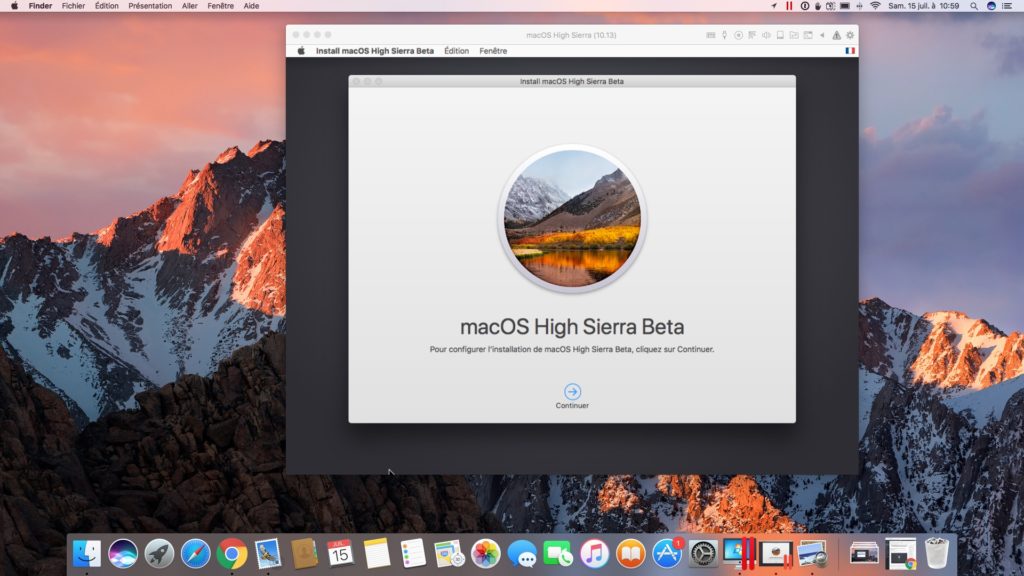
Task: Click the VM USB device icon
Action: point(724,35)
